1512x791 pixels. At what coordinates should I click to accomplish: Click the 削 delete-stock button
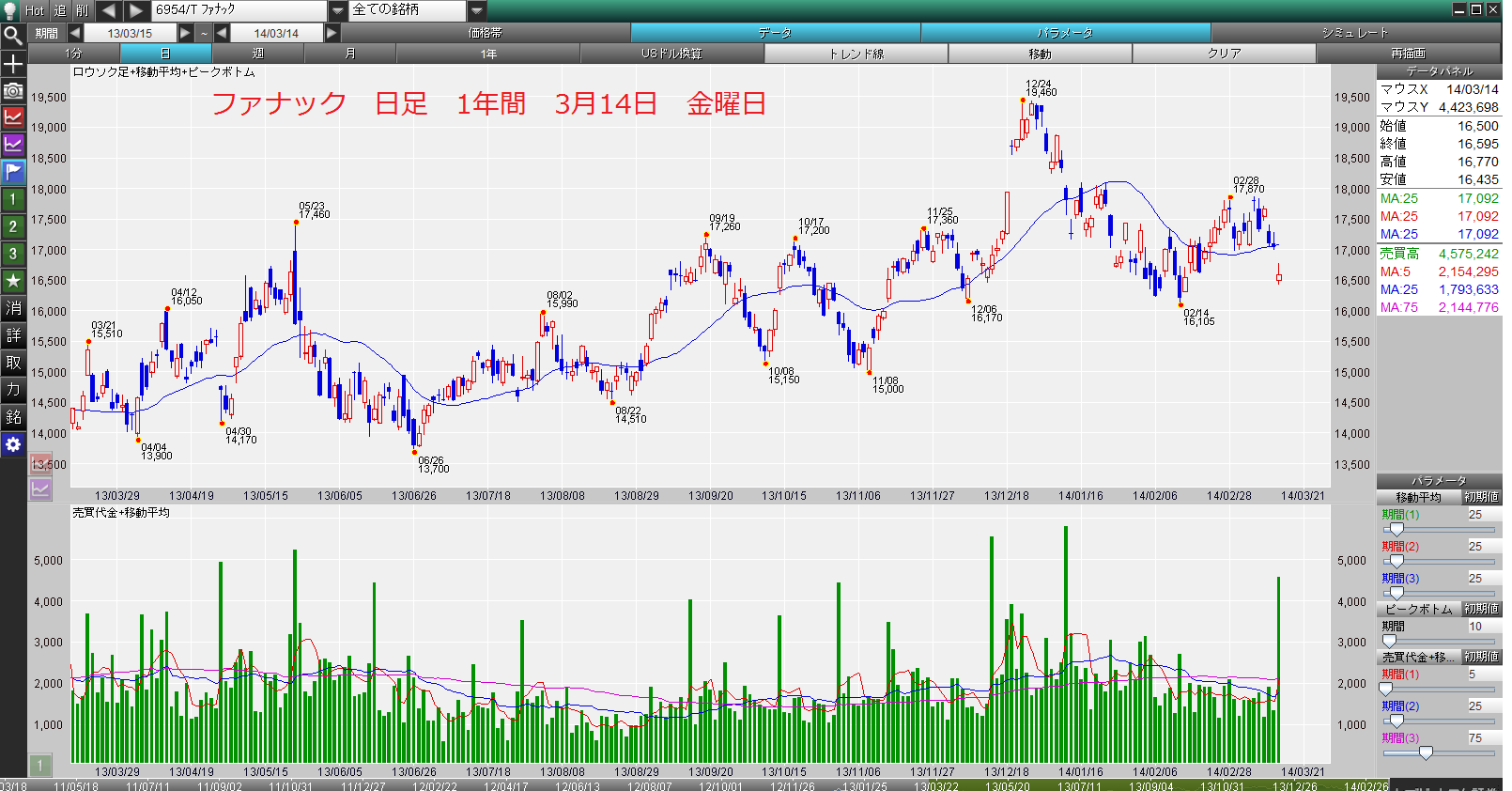click(82, 10)
